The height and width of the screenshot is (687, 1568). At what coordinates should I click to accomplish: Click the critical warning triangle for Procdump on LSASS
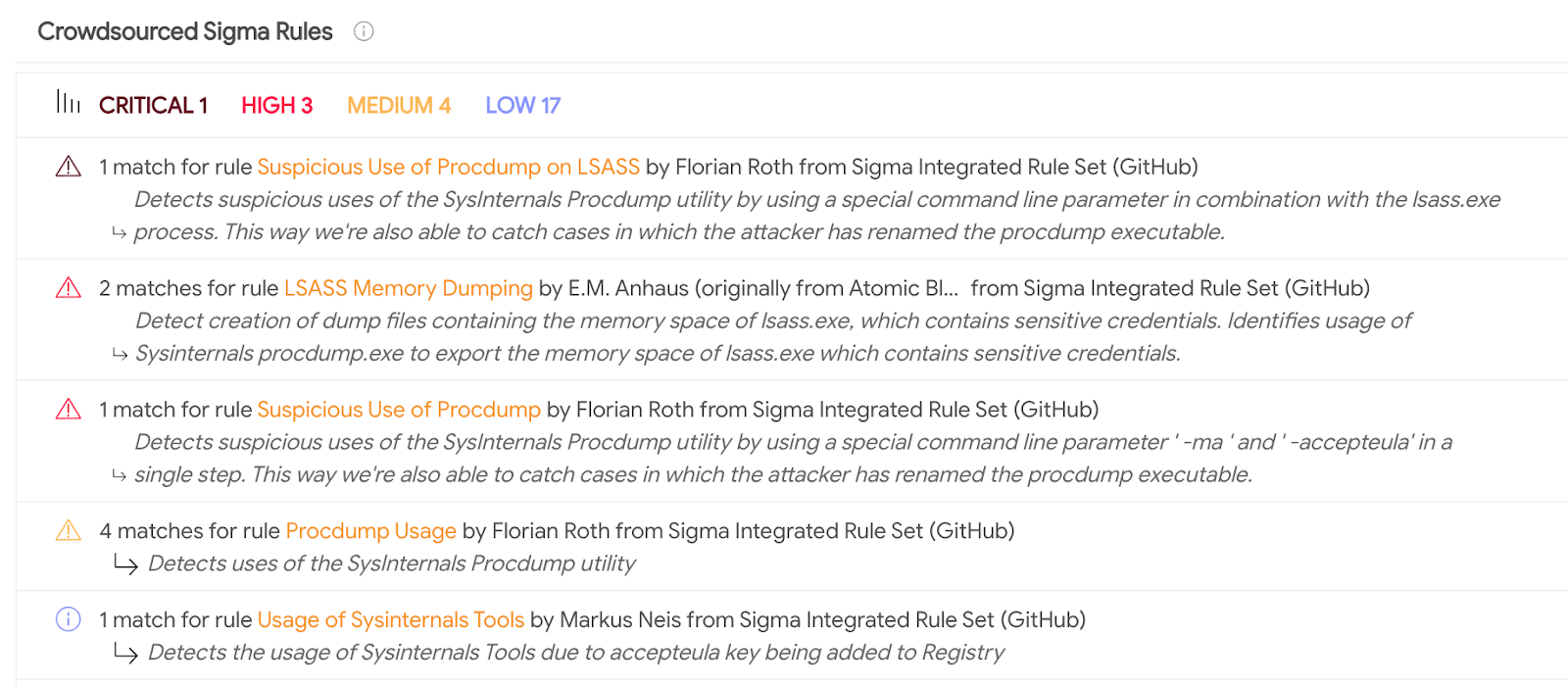click(69, 167)
